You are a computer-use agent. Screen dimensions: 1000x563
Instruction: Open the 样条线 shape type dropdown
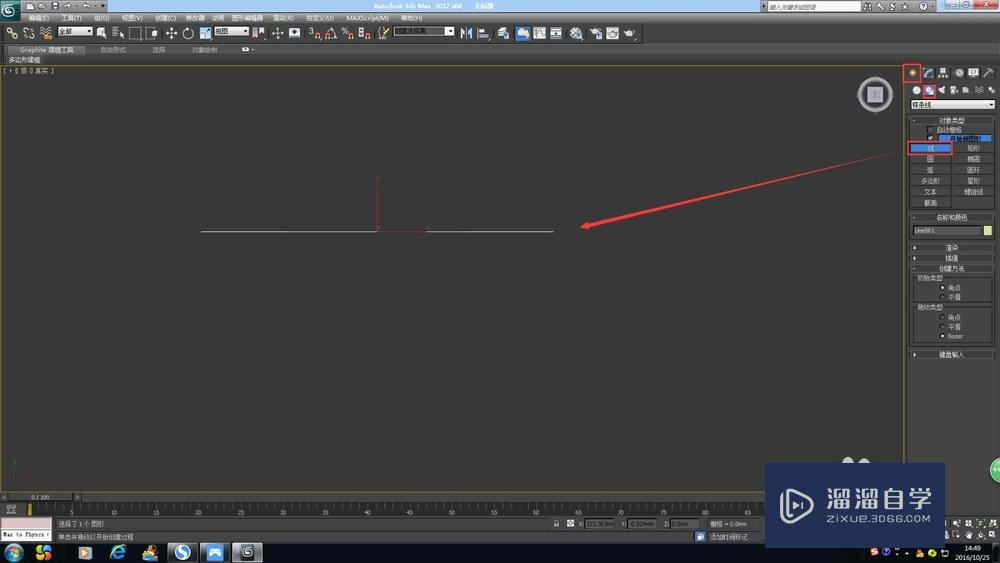952,105
